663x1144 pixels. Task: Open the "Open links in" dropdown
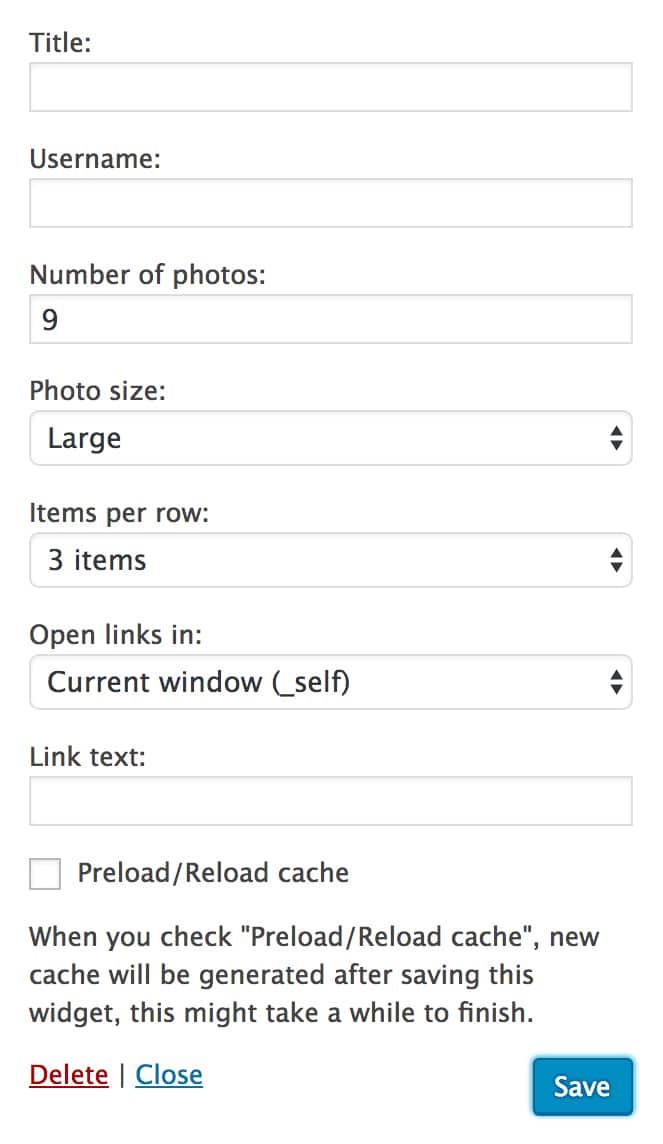330,682
